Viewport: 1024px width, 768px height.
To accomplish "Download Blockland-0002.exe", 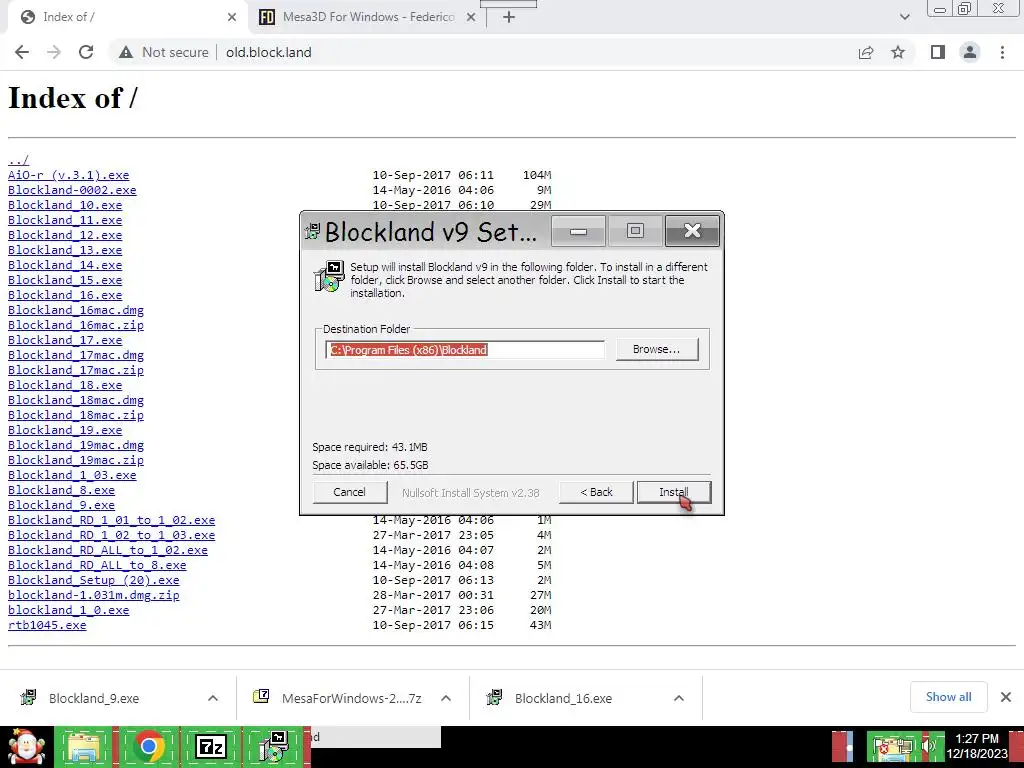I will 72,190.
